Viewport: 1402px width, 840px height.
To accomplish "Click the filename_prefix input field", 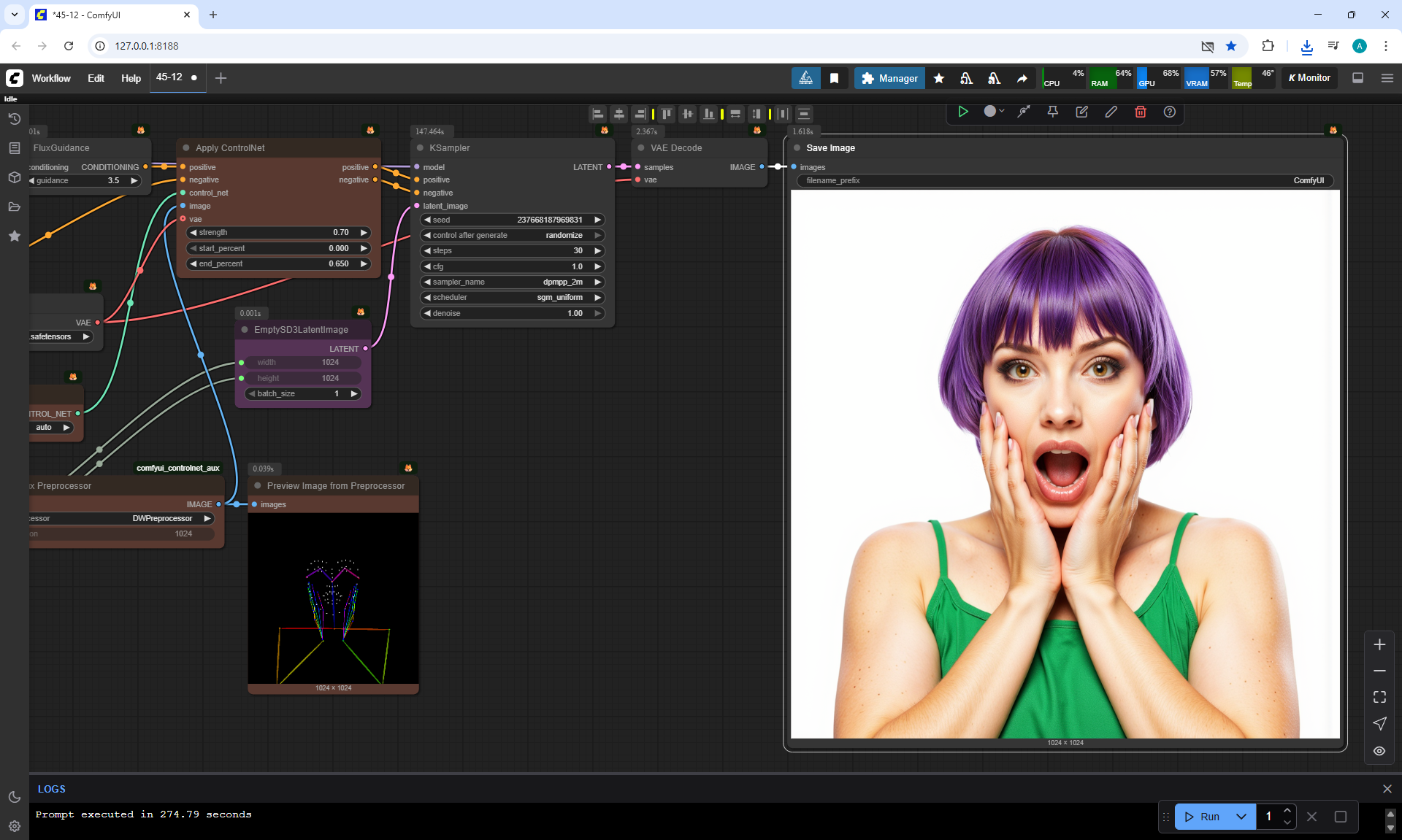I will 1065,180.
